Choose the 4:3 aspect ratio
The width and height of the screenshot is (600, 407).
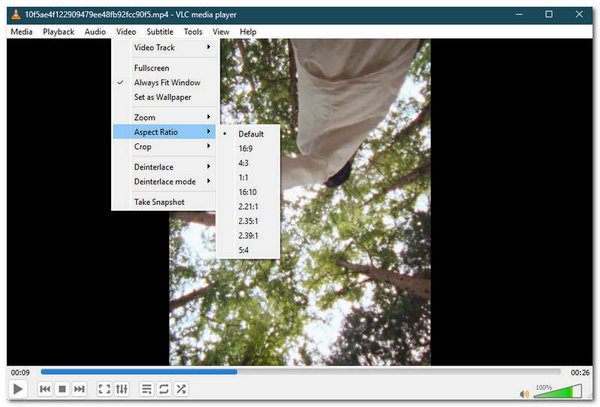pyautogui.click(x=244, y=166)
